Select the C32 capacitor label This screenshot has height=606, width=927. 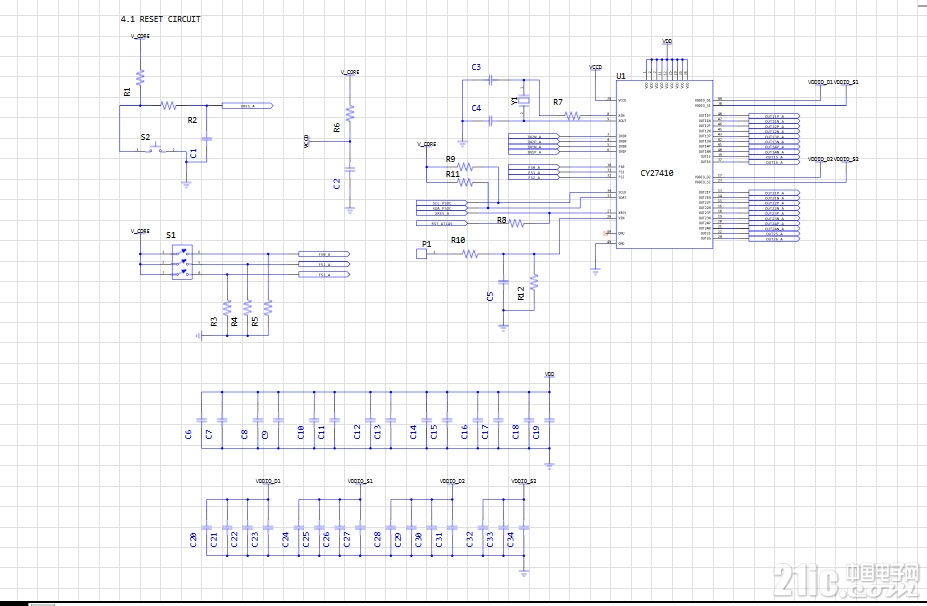point(469,539)
